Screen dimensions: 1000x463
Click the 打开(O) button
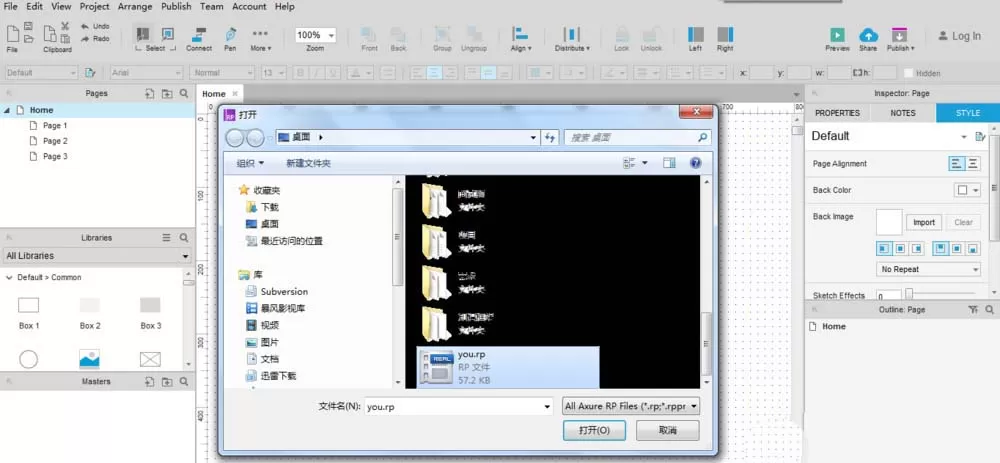pyautogui.click(x=594, y=430)
